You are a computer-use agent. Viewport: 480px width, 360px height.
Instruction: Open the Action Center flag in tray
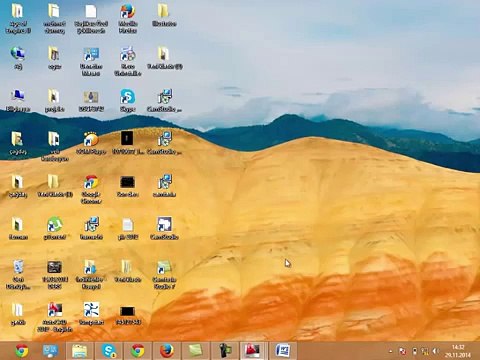403,351
